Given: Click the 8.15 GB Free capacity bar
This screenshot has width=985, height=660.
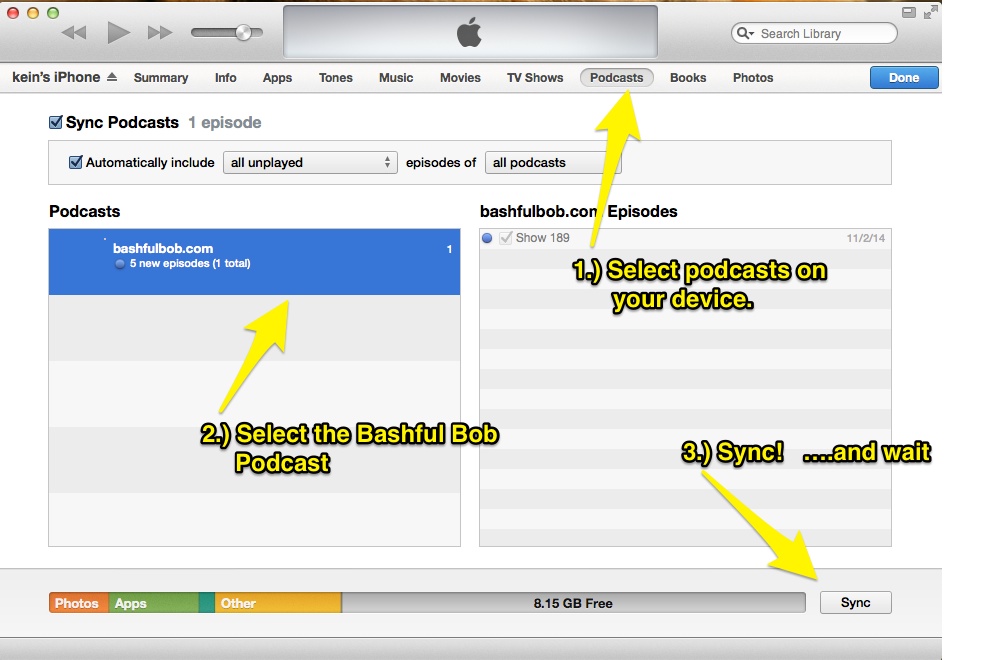Looking at the screenshot, I should pyautogui.click(x=574, y=603).
